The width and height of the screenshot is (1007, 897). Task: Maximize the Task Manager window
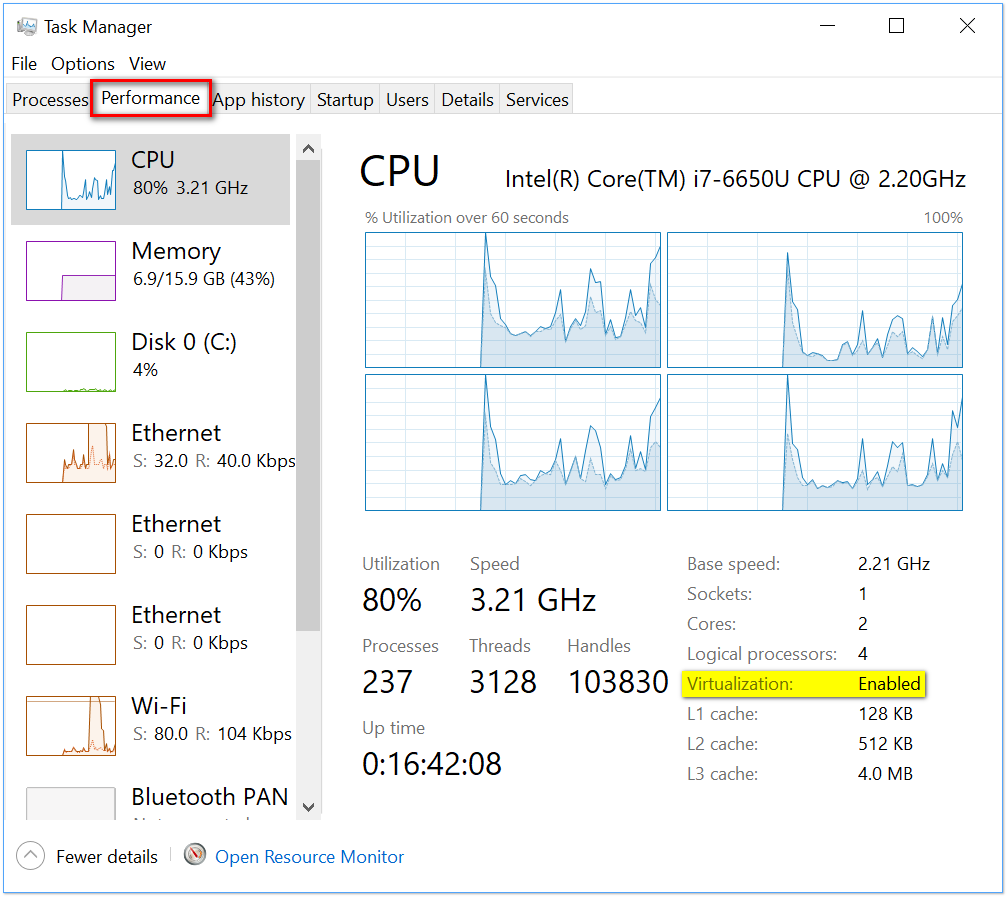click(897, 26)
